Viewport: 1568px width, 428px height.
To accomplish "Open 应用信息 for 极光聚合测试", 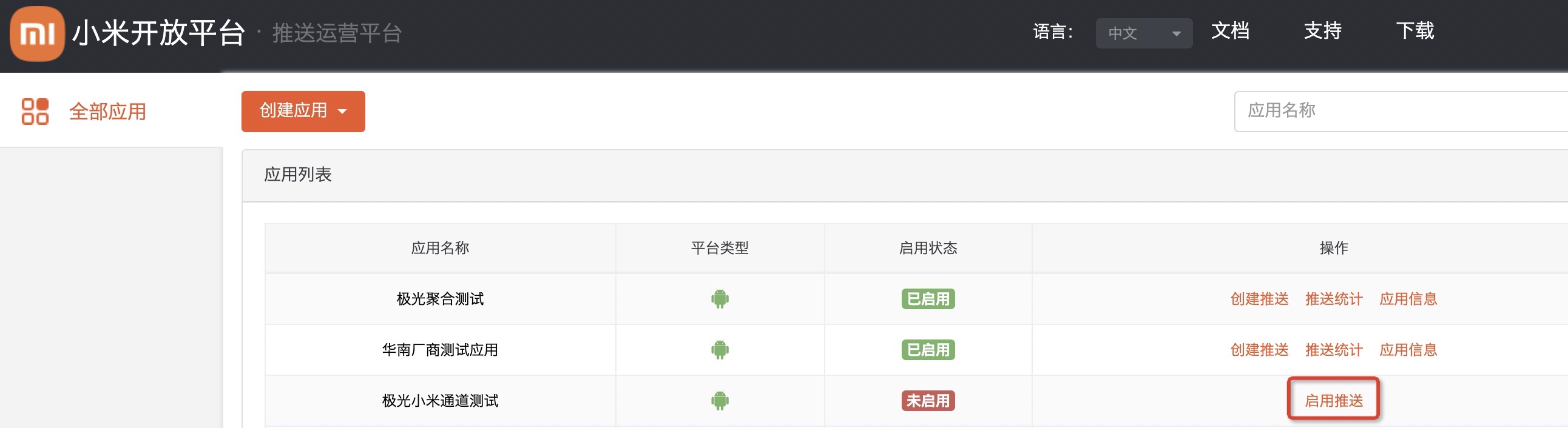I will coord(1407,299).
